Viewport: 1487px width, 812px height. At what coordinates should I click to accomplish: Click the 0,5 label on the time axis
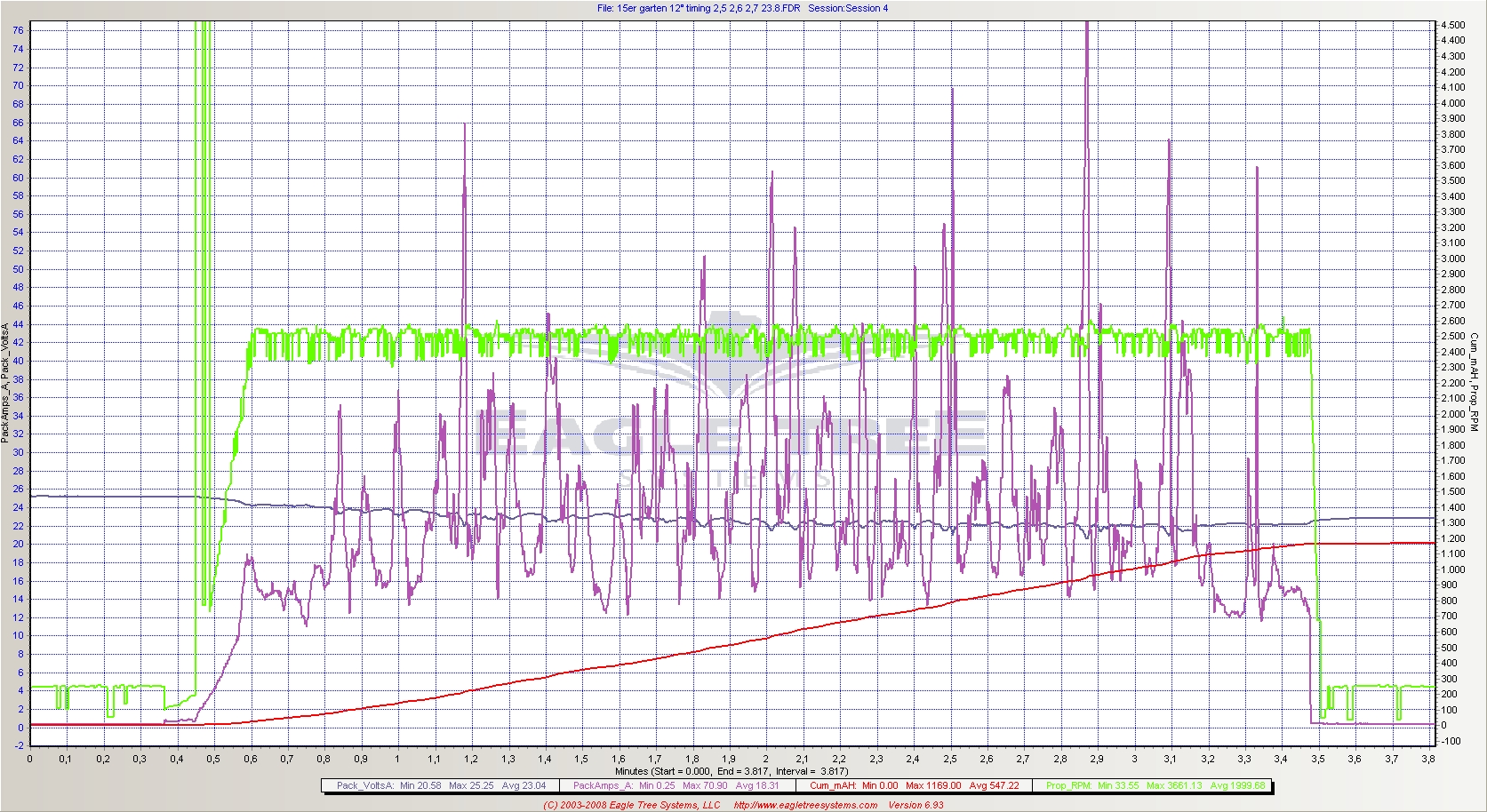coord(214,759)
